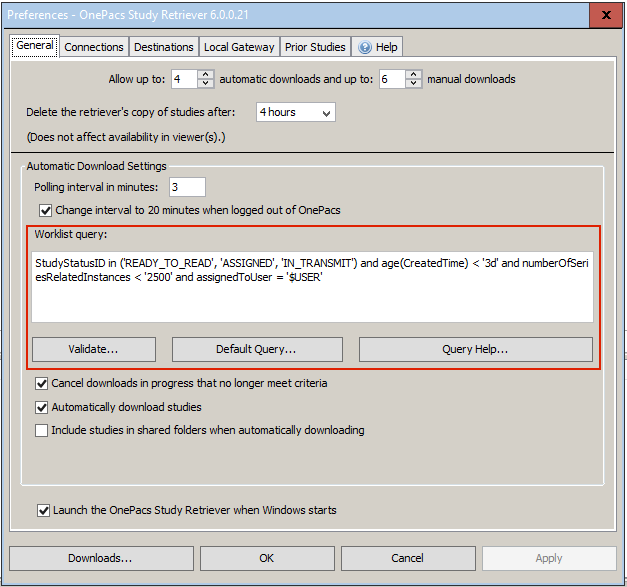Click the automatic downloads value field
The image size is (627, 587).
pyautogui.click(x=184, y=79)
